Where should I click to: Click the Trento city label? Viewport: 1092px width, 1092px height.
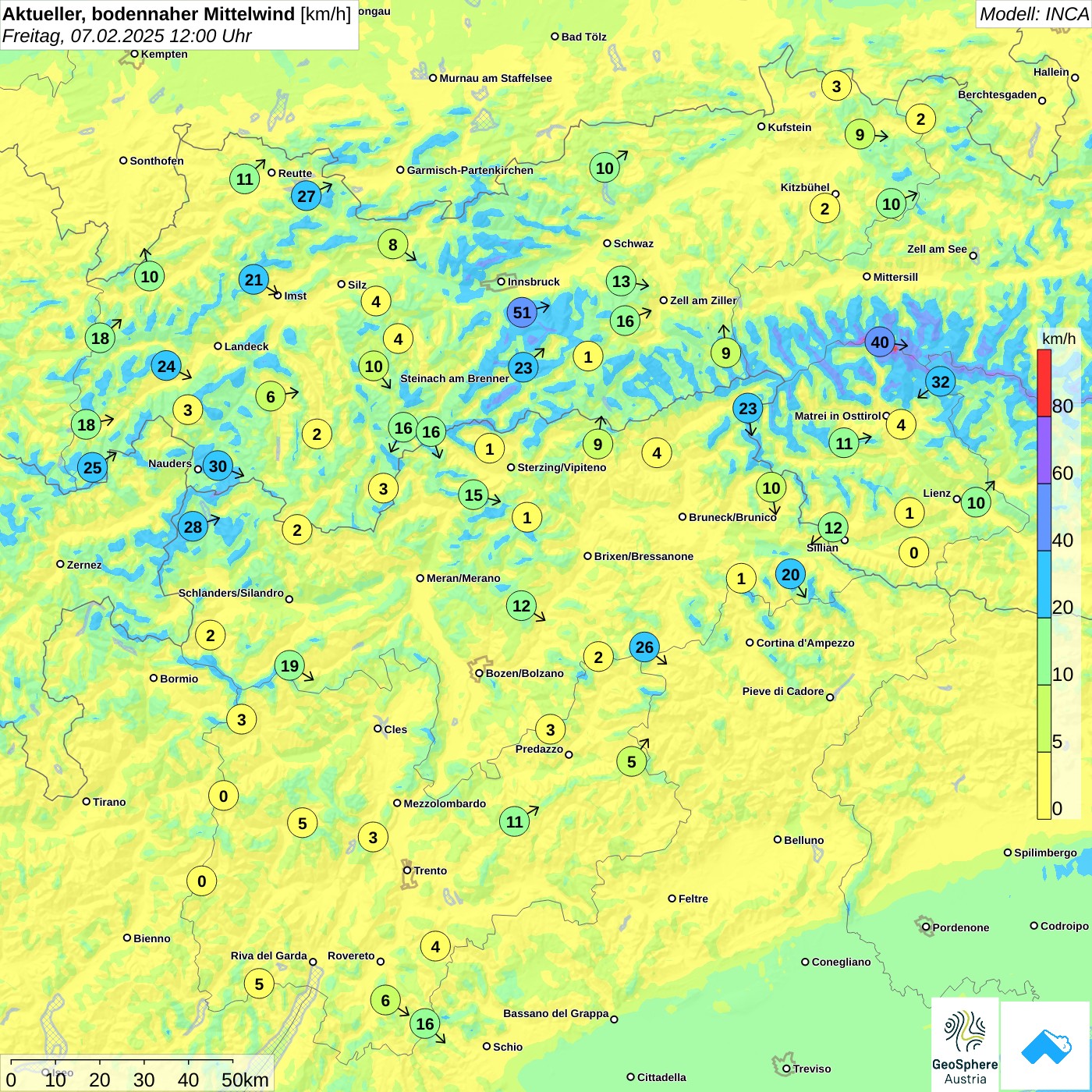pyautogui.click(x=431, y=870)
